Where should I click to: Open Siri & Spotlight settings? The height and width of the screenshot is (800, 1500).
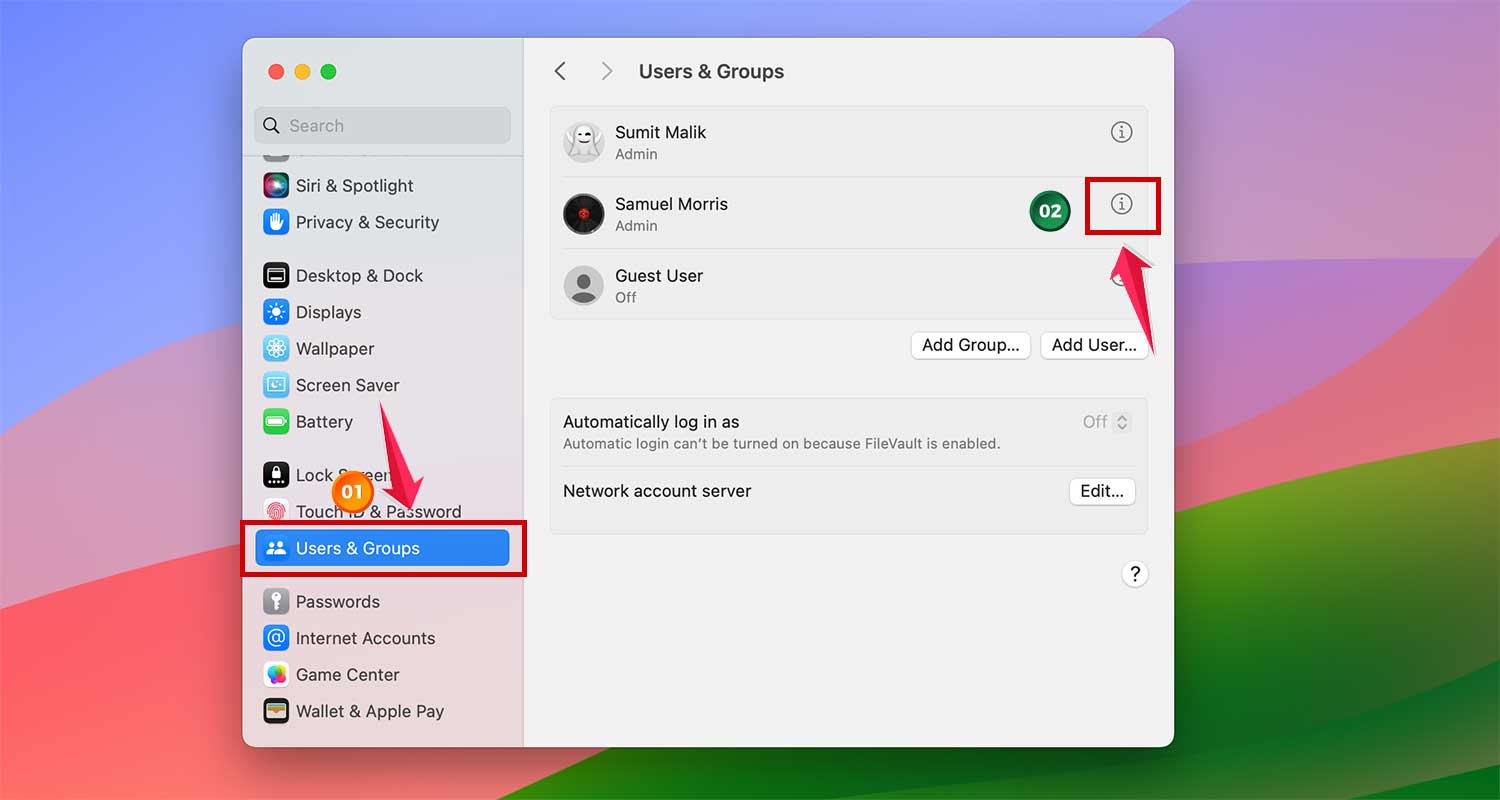click(x=354, y=185)
